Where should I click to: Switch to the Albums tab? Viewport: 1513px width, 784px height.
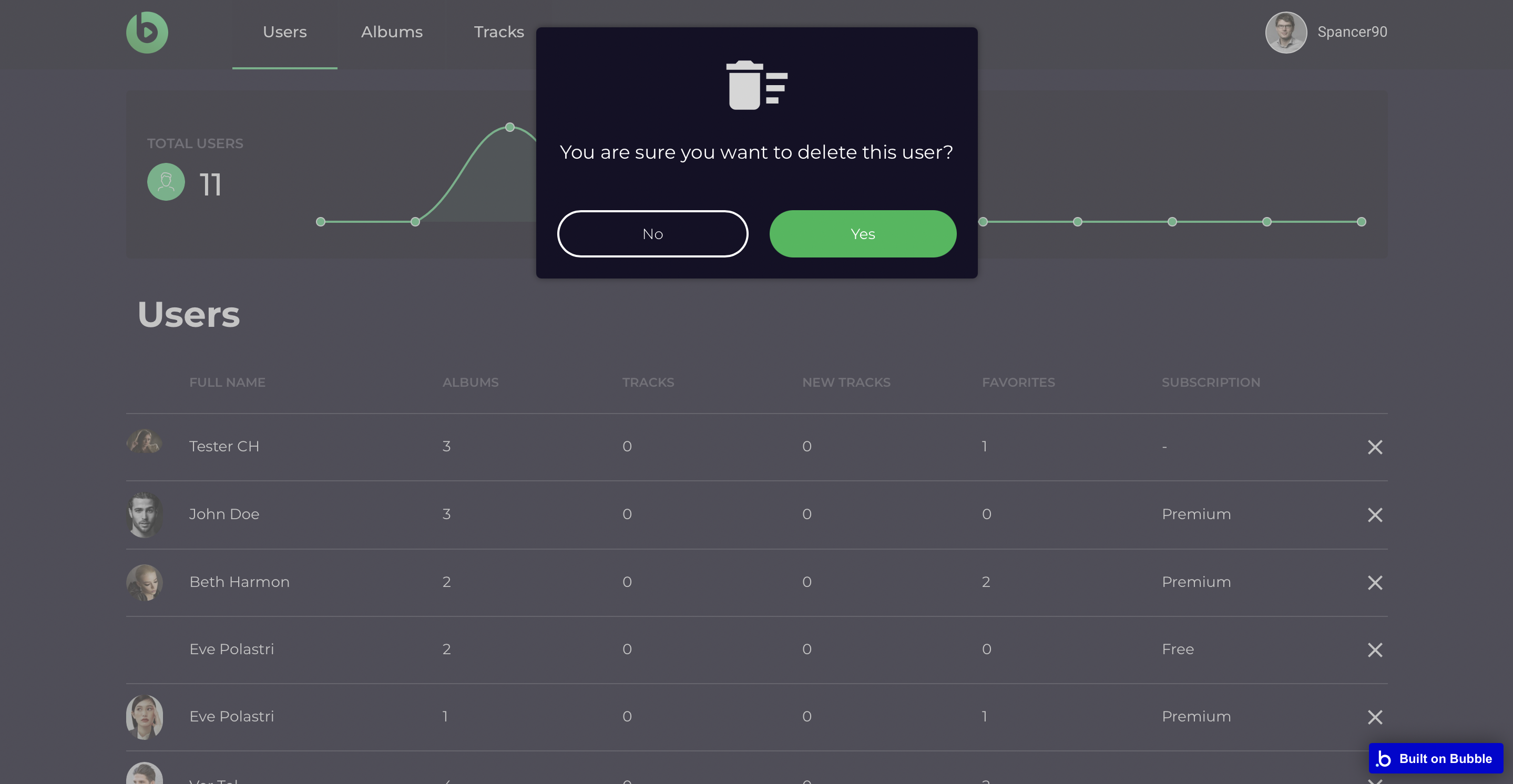point(392,32)
